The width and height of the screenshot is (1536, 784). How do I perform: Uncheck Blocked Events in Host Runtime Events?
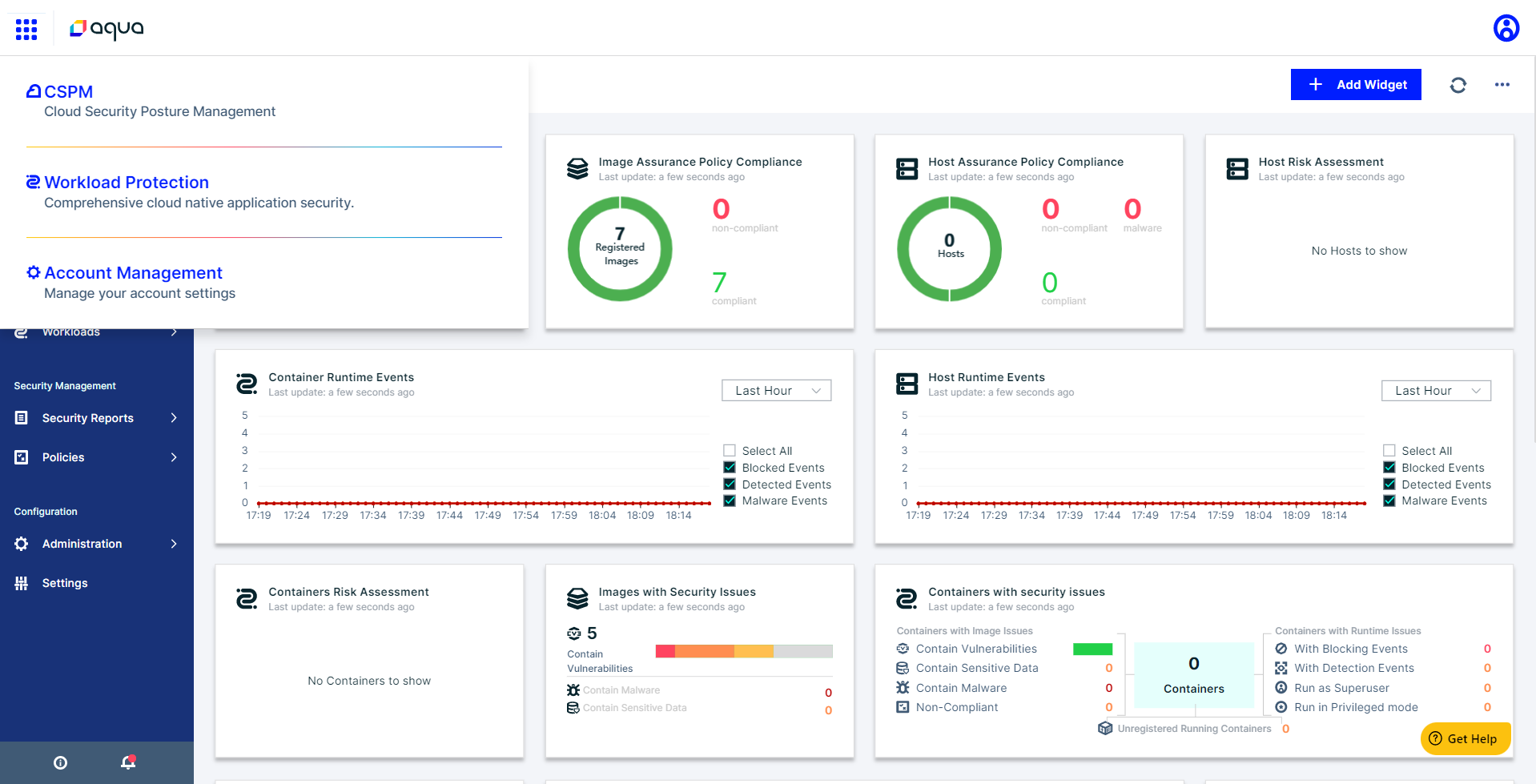[1389, 468]
